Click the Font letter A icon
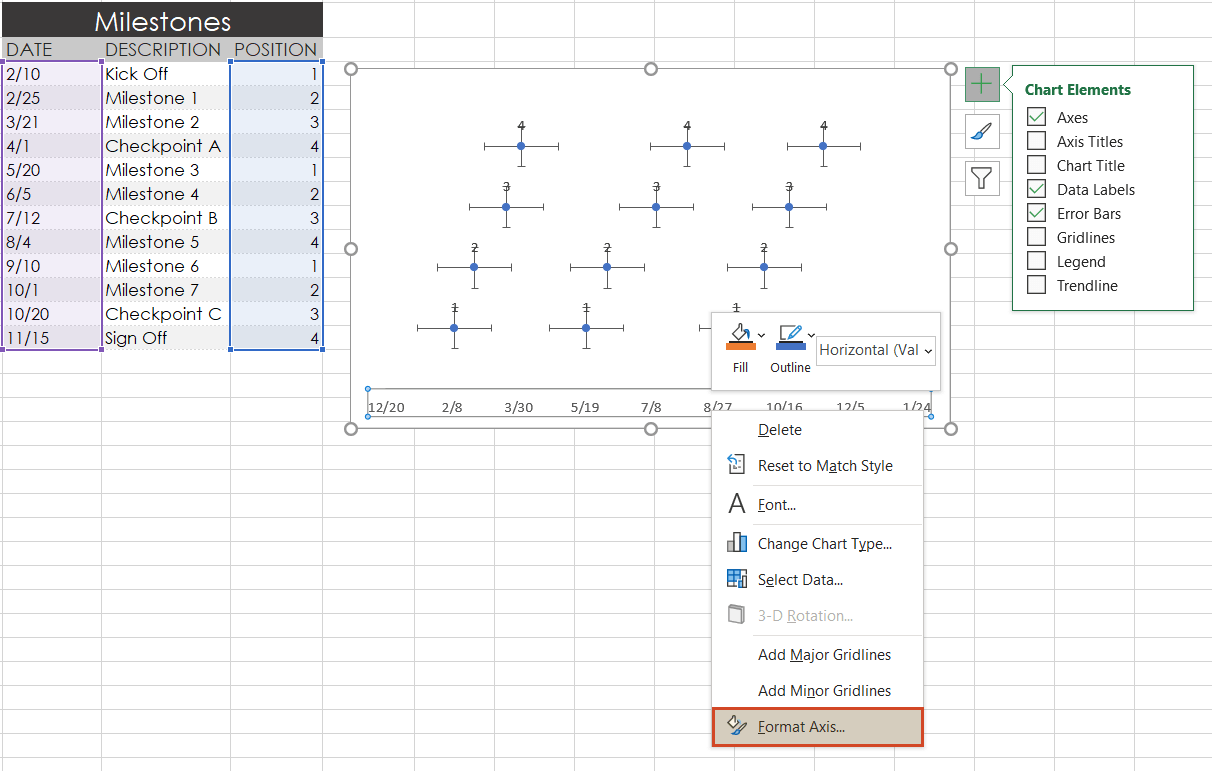The width and height of the screenshot is (1212, 771). pyautogui.click(x=736, y=504)
